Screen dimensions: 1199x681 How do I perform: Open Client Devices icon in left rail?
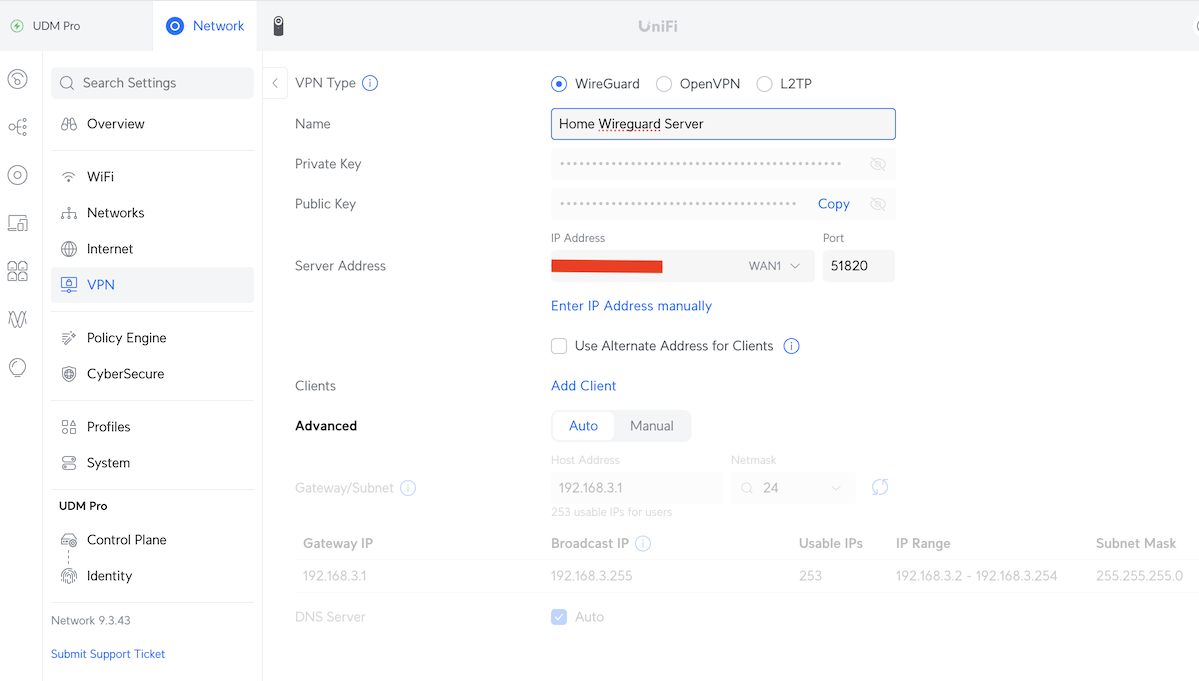click(x=18, y=223)
